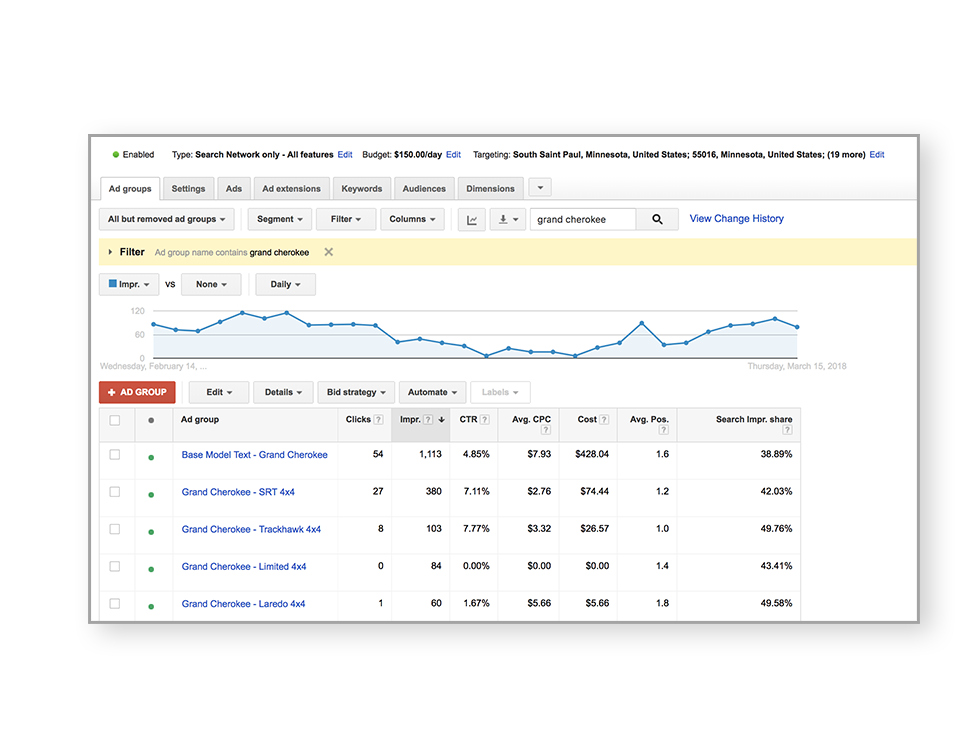This screenshot has height=755, width=958.
Task: Click status dot for Base Model Text row
Action: (x=151, y=458)
